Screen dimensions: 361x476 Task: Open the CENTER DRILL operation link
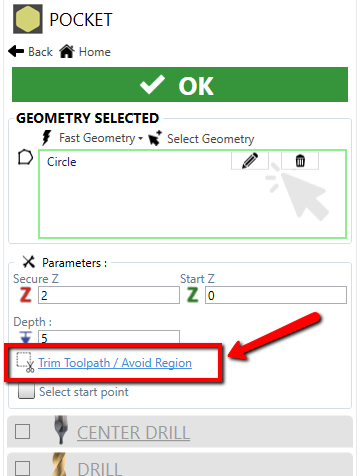tap(133, 433)
